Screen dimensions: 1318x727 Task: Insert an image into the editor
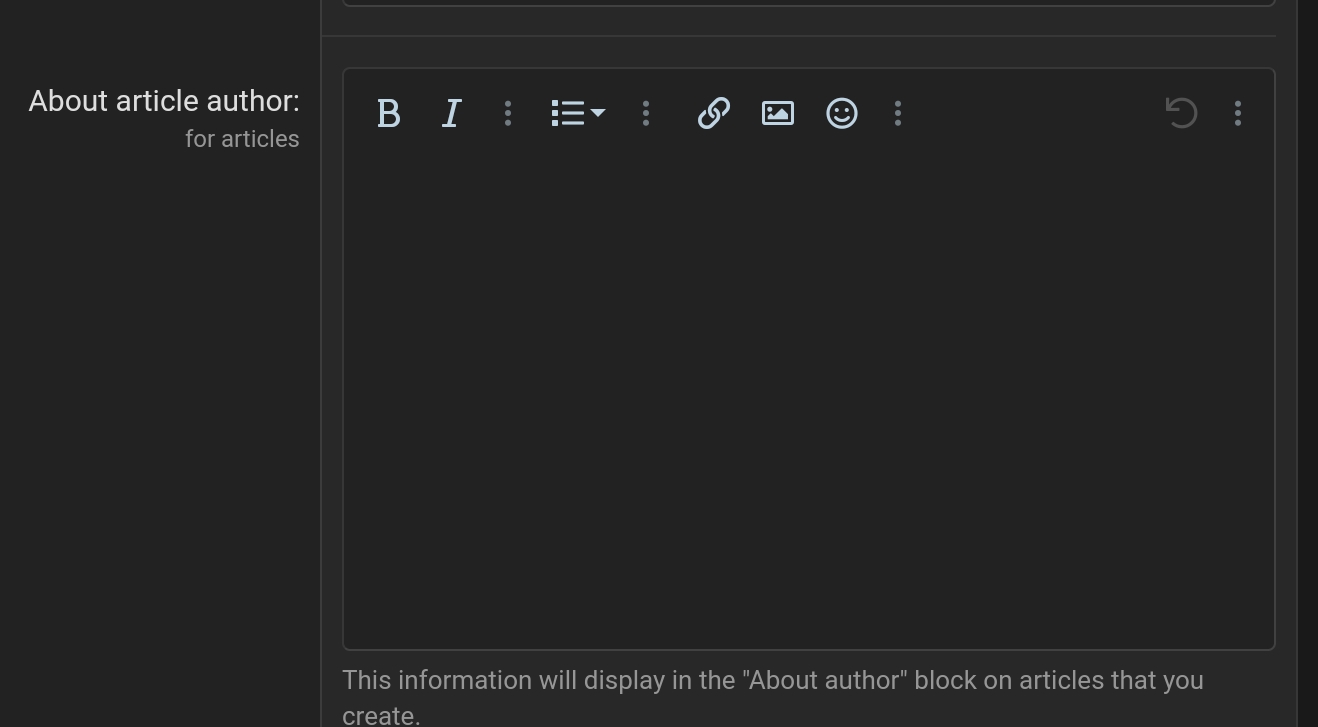778,113
